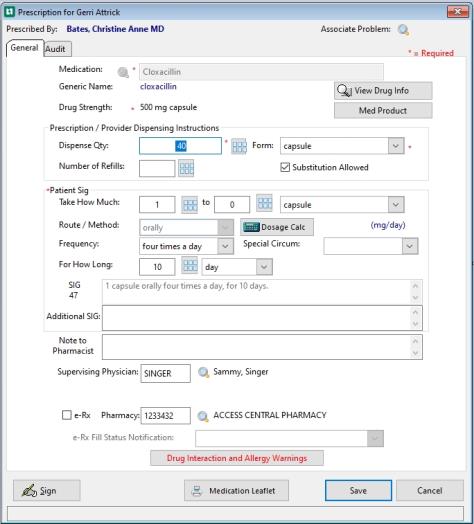This screenshot has width=474, height=524.
Task: Open the Number of Refills keypad icon
Action: (x=186, y=168)
